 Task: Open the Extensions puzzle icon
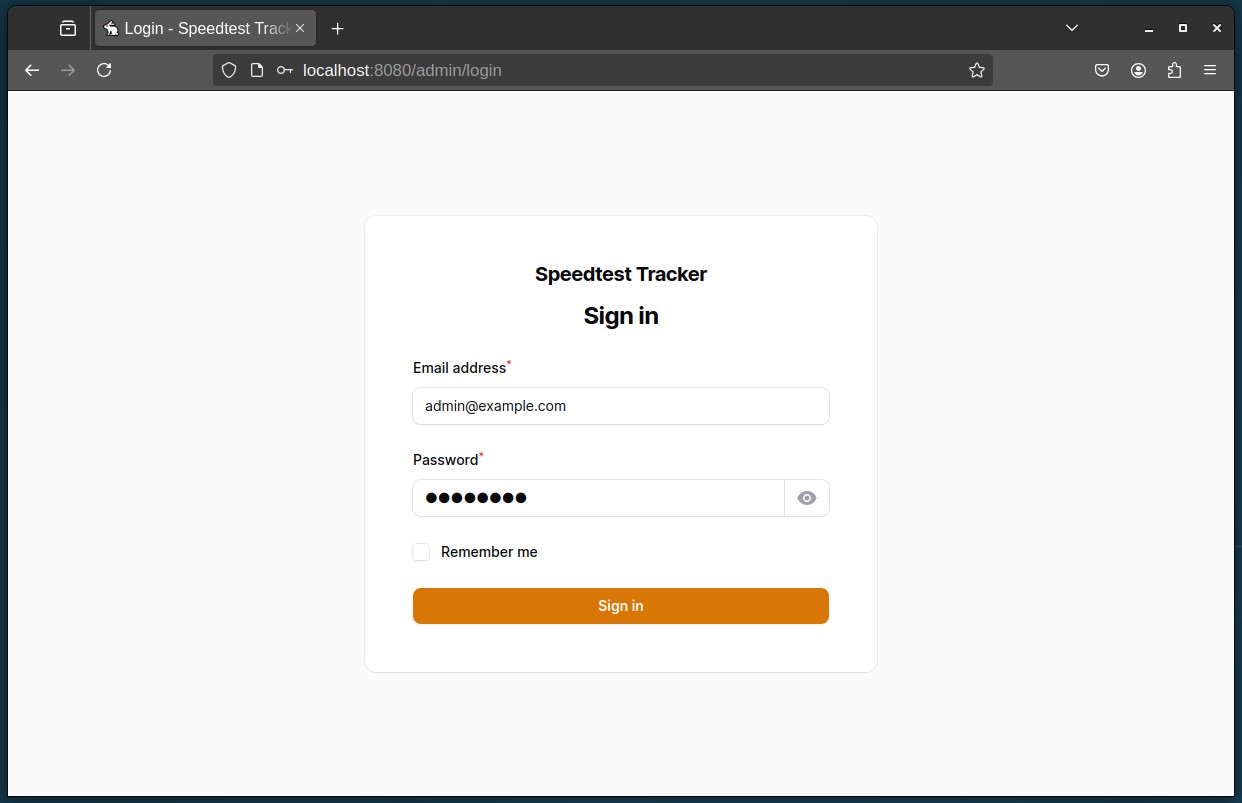coord(1174,70)
